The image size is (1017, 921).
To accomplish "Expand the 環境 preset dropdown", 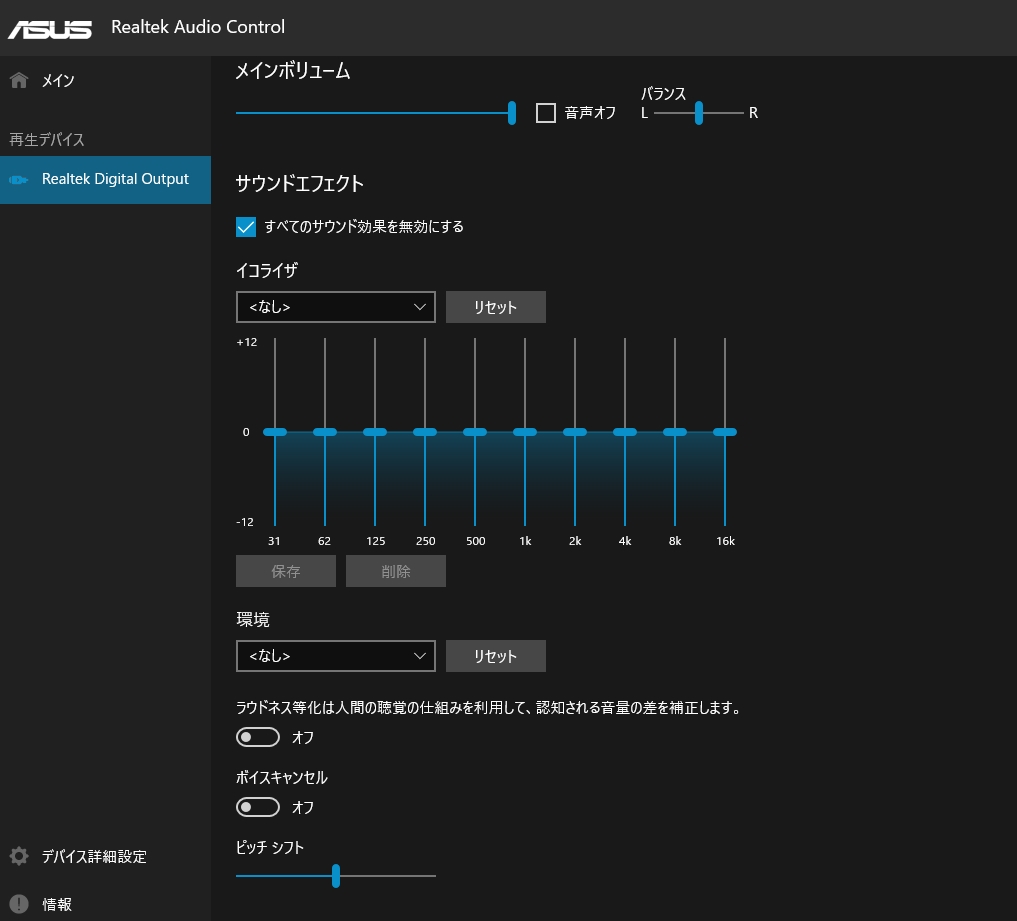I will [x=335, y=656].
